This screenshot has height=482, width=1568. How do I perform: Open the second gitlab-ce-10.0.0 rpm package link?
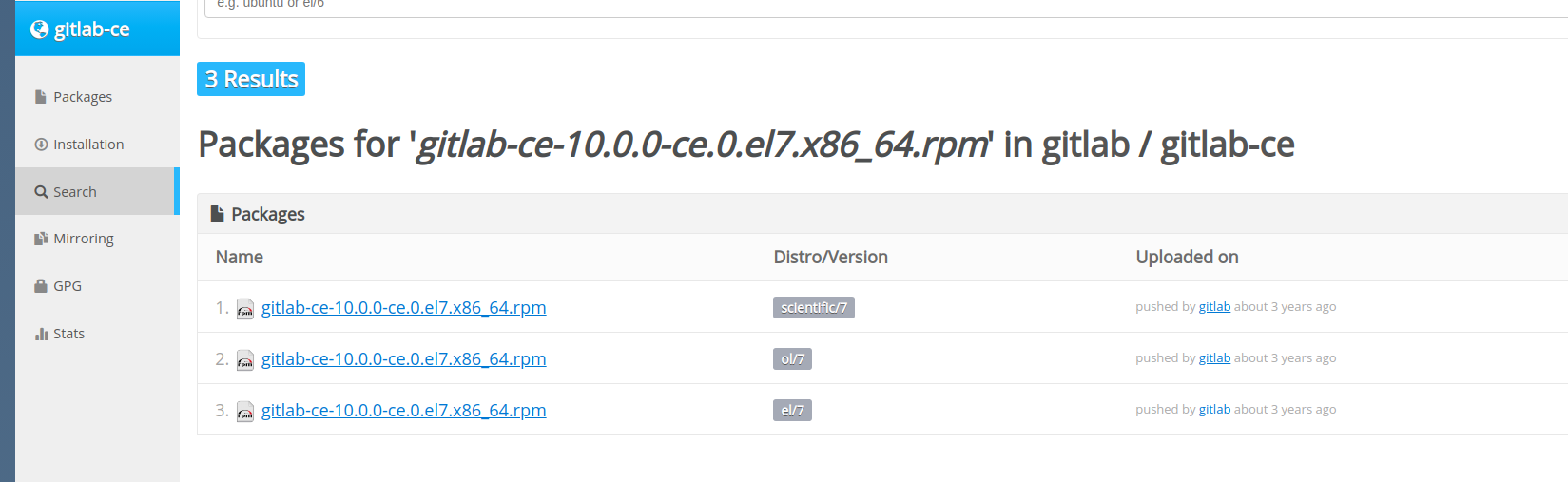point(403,358)
